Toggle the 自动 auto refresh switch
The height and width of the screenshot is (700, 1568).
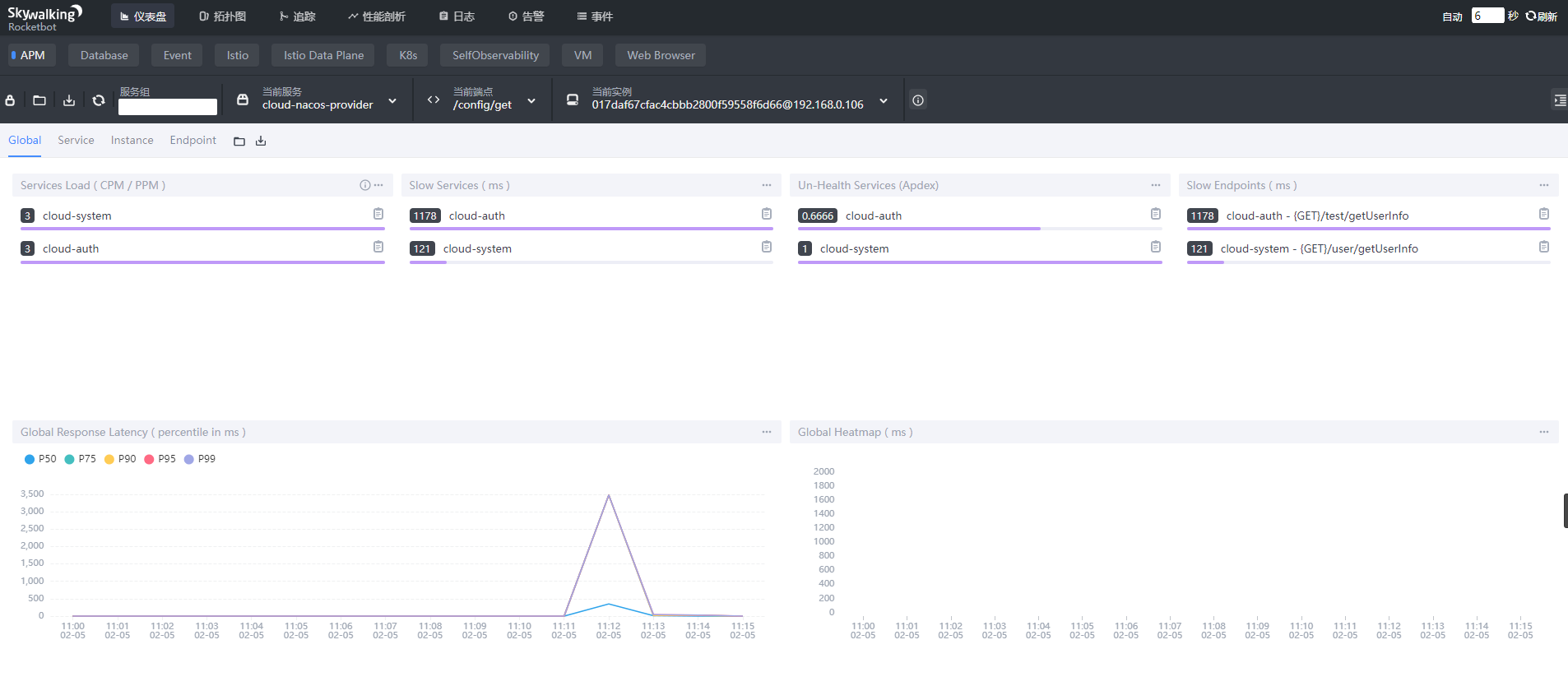coord(1452,16)
